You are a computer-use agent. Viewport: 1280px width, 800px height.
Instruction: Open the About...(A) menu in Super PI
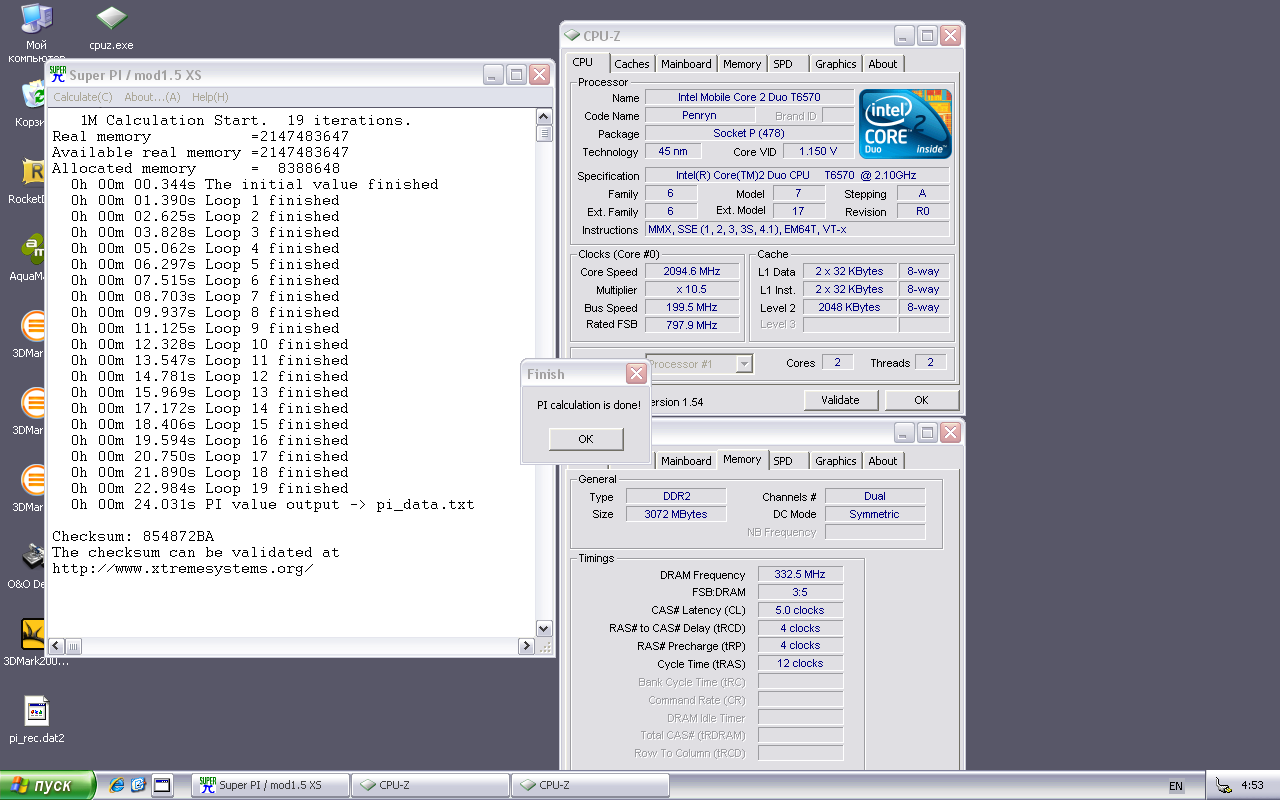152,97
